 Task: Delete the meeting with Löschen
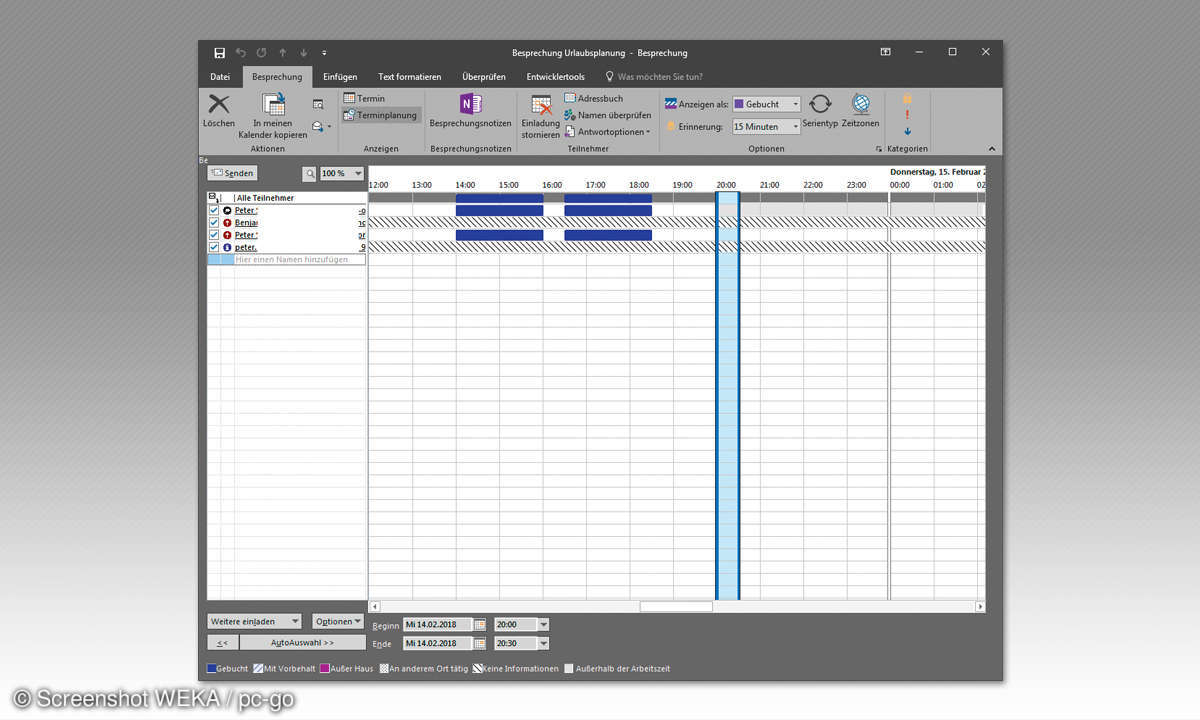(x=219, y=111)
